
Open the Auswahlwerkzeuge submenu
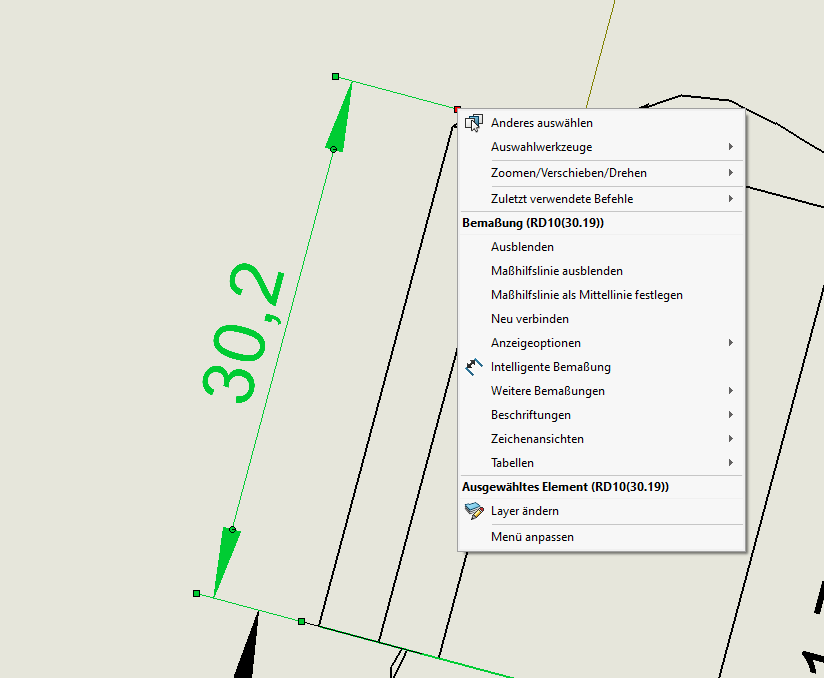coord(601,147)
